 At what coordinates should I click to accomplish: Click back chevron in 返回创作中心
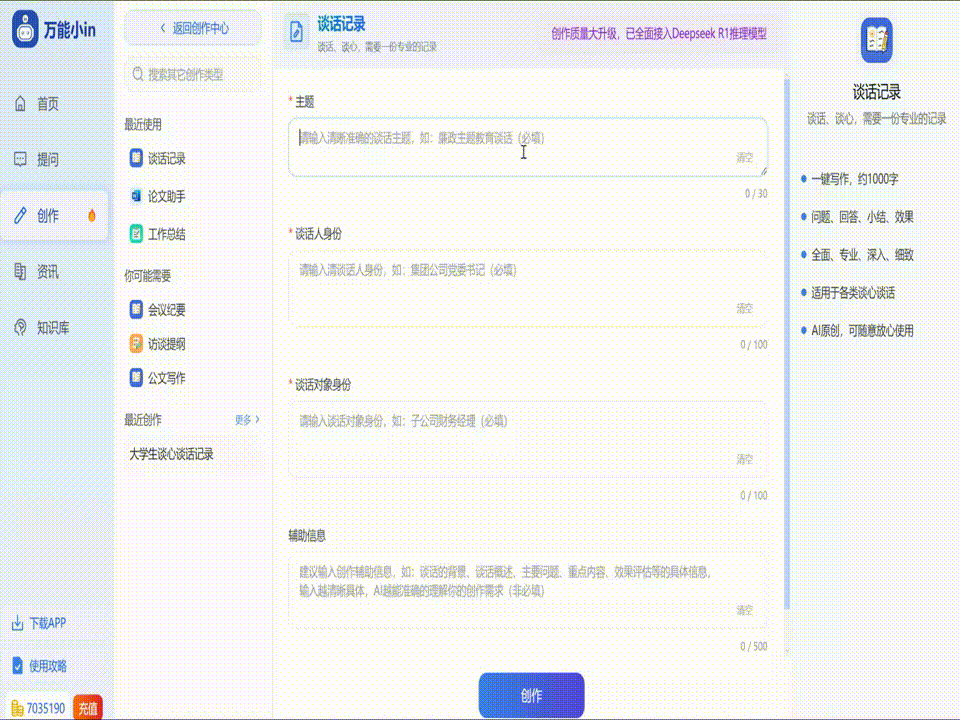(163, 28)
